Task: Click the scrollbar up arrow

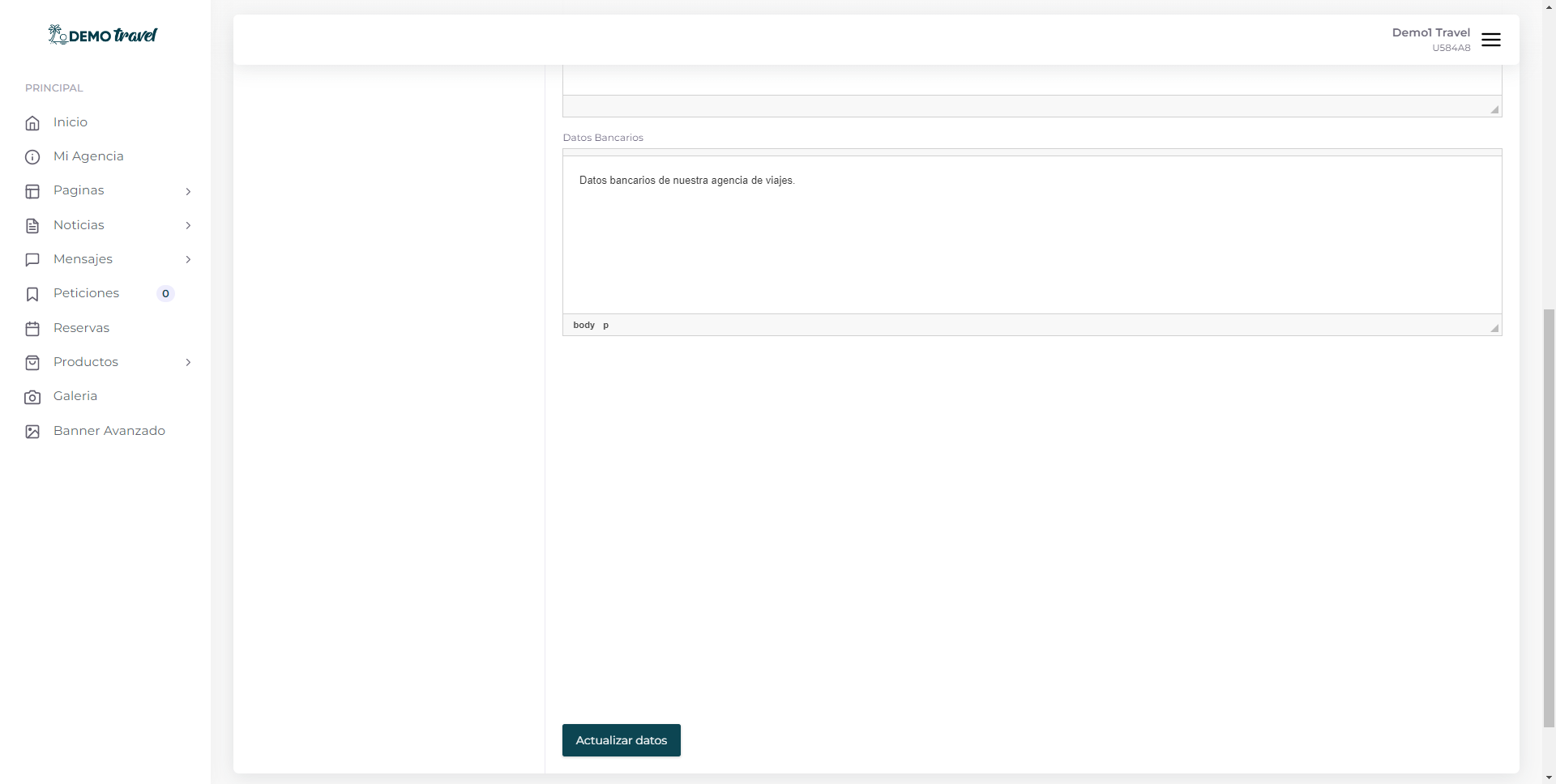Action: (x=1549, y=6)
